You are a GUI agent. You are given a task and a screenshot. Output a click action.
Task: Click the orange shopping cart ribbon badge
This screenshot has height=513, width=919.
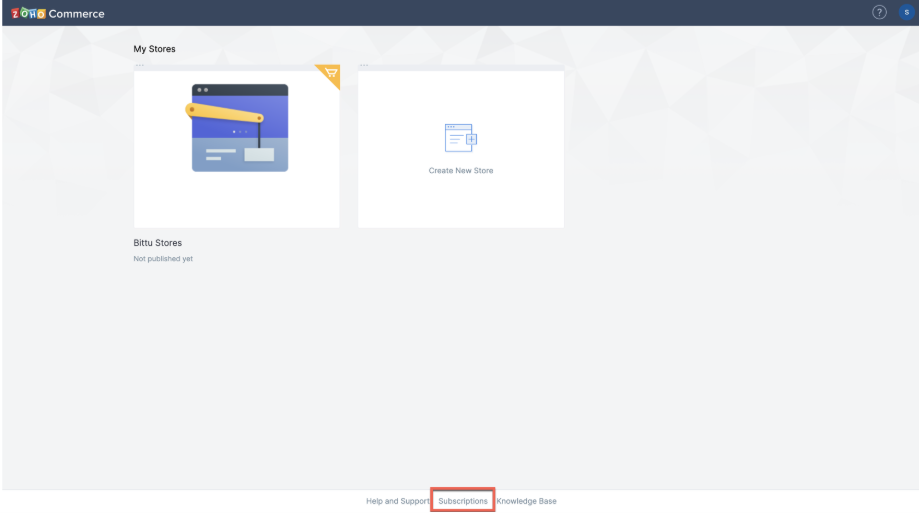click(x=330, y=74)
